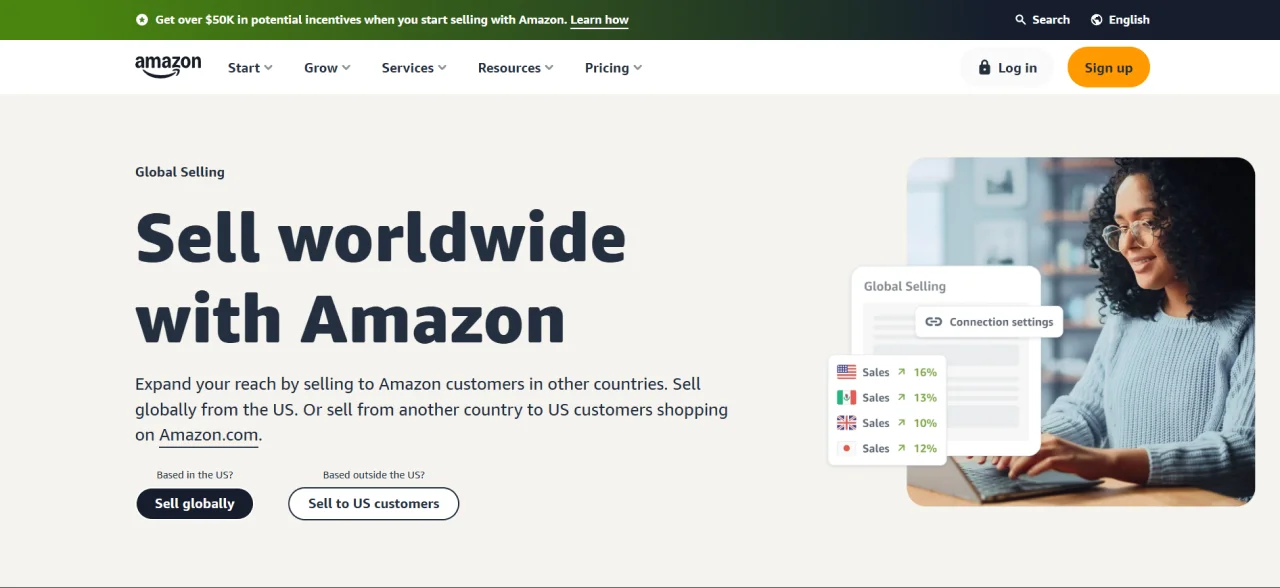Image resolution: width=1280 pixels, height=588 pixels.
Task: Click the 'Based in the US?' label
Action: pyautogui.click(x=195, y=475)
